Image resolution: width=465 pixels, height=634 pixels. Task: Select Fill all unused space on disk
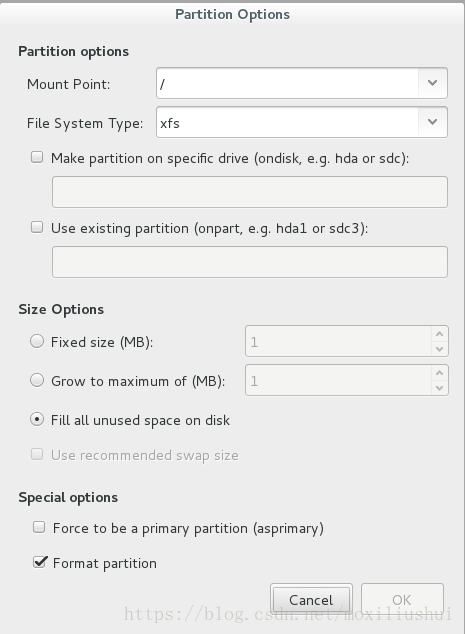point(37,419)
